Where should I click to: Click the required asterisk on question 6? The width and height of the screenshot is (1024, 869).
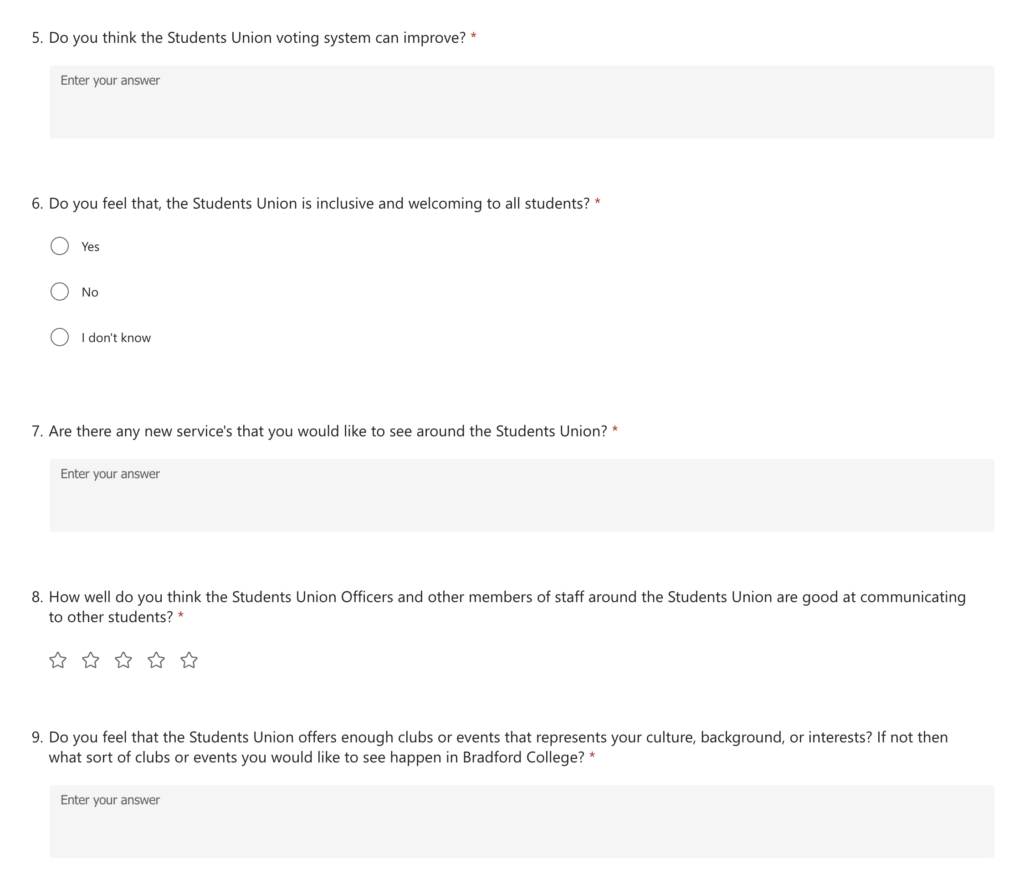[598, 202]
